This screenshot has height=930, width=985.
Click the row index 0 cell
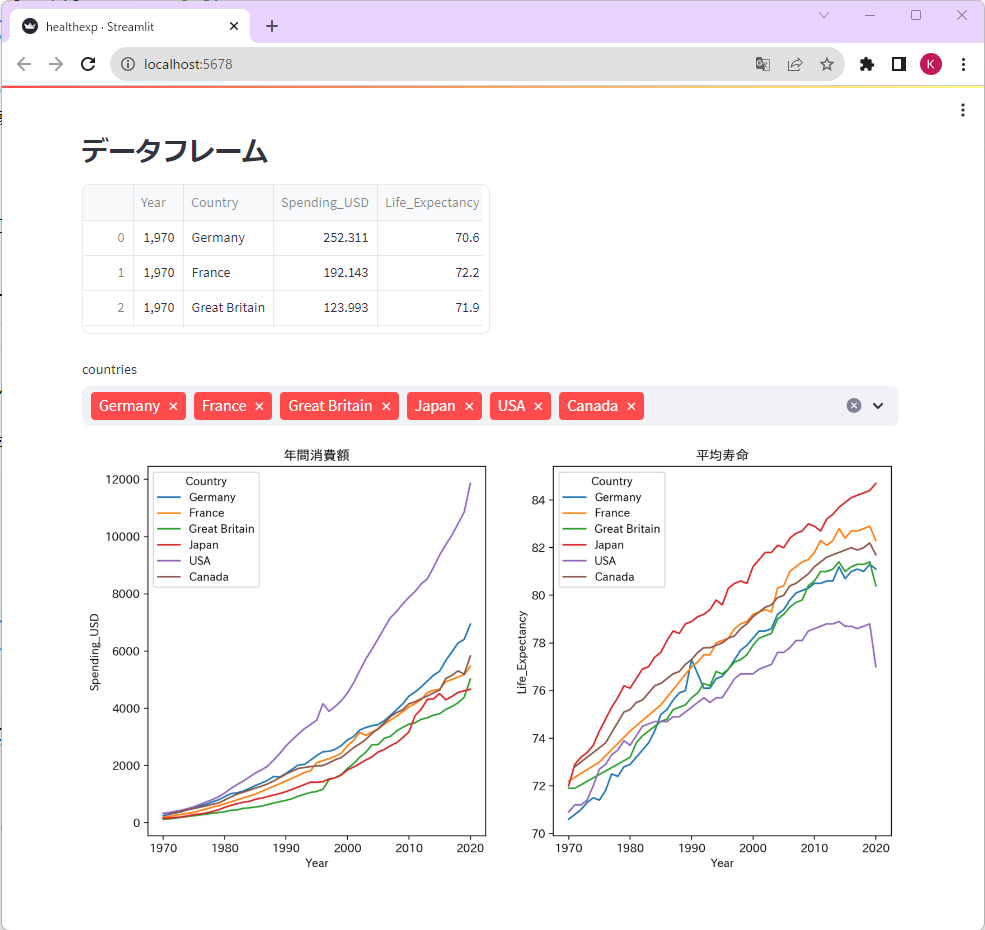(x=108, y=238)
